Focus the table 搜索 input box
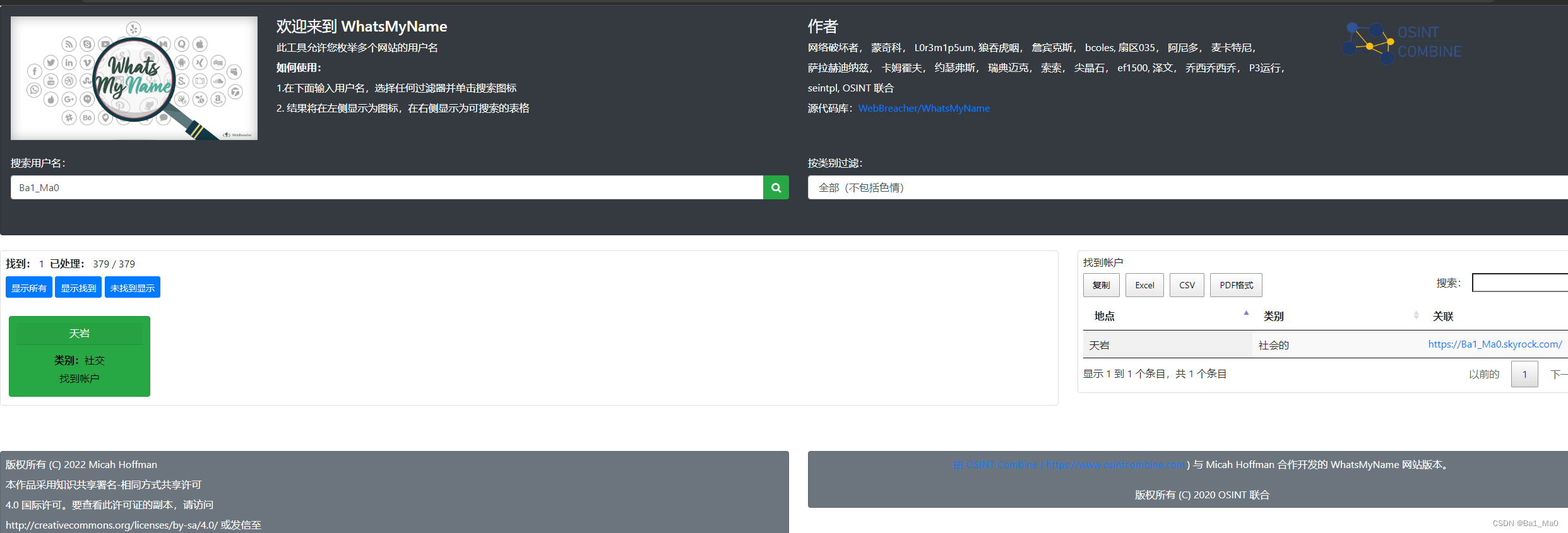 1520,283
